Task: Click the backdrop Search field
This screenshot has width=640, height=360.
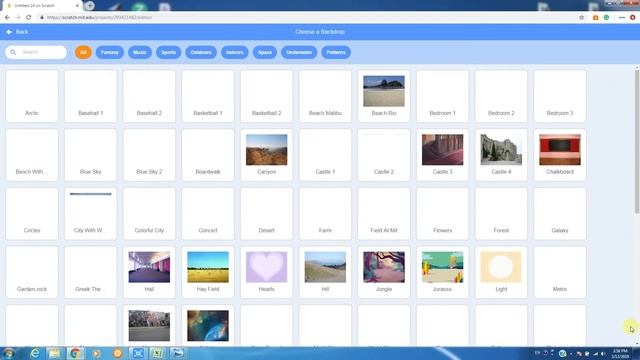Action: click(x=36, y=52)
